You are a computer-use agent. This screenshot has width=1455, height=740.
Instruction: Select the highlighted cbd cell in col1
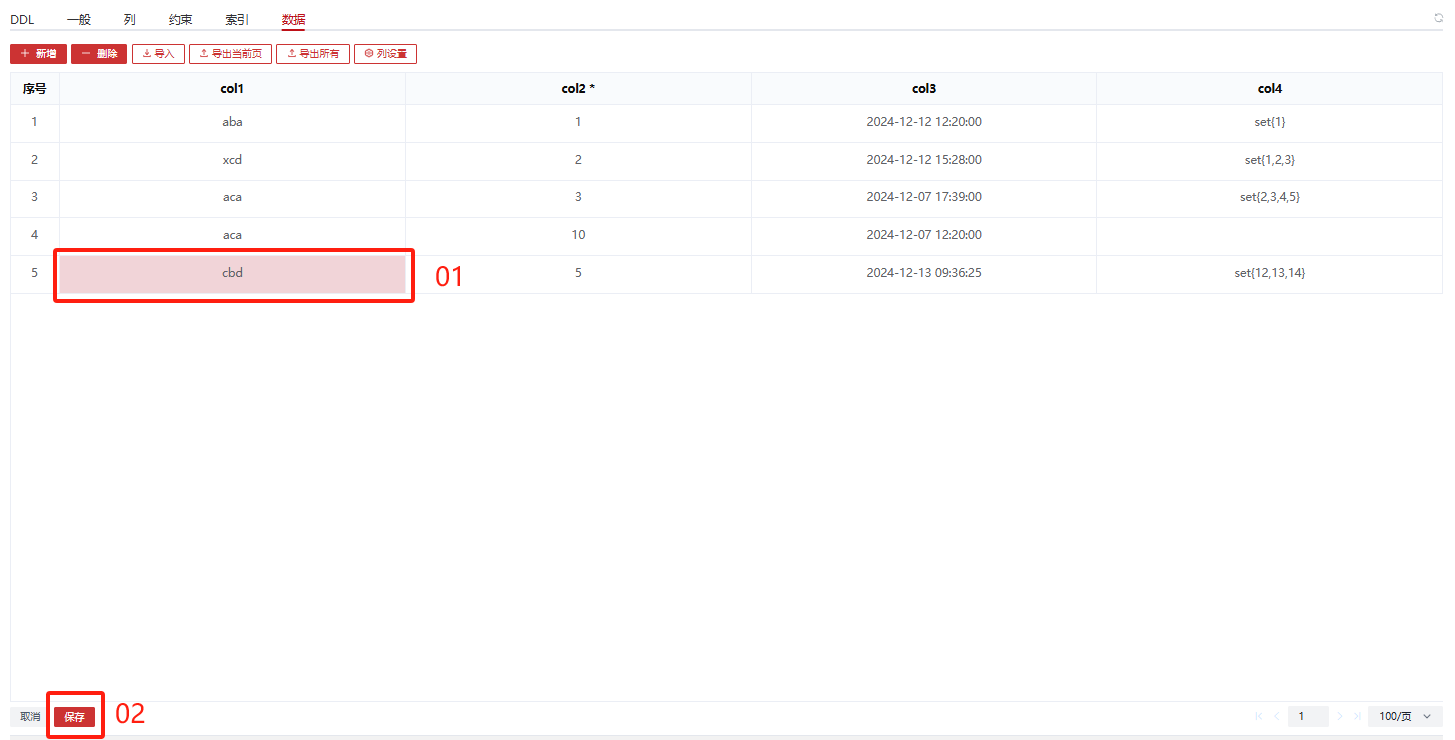(x=232, y=273)
